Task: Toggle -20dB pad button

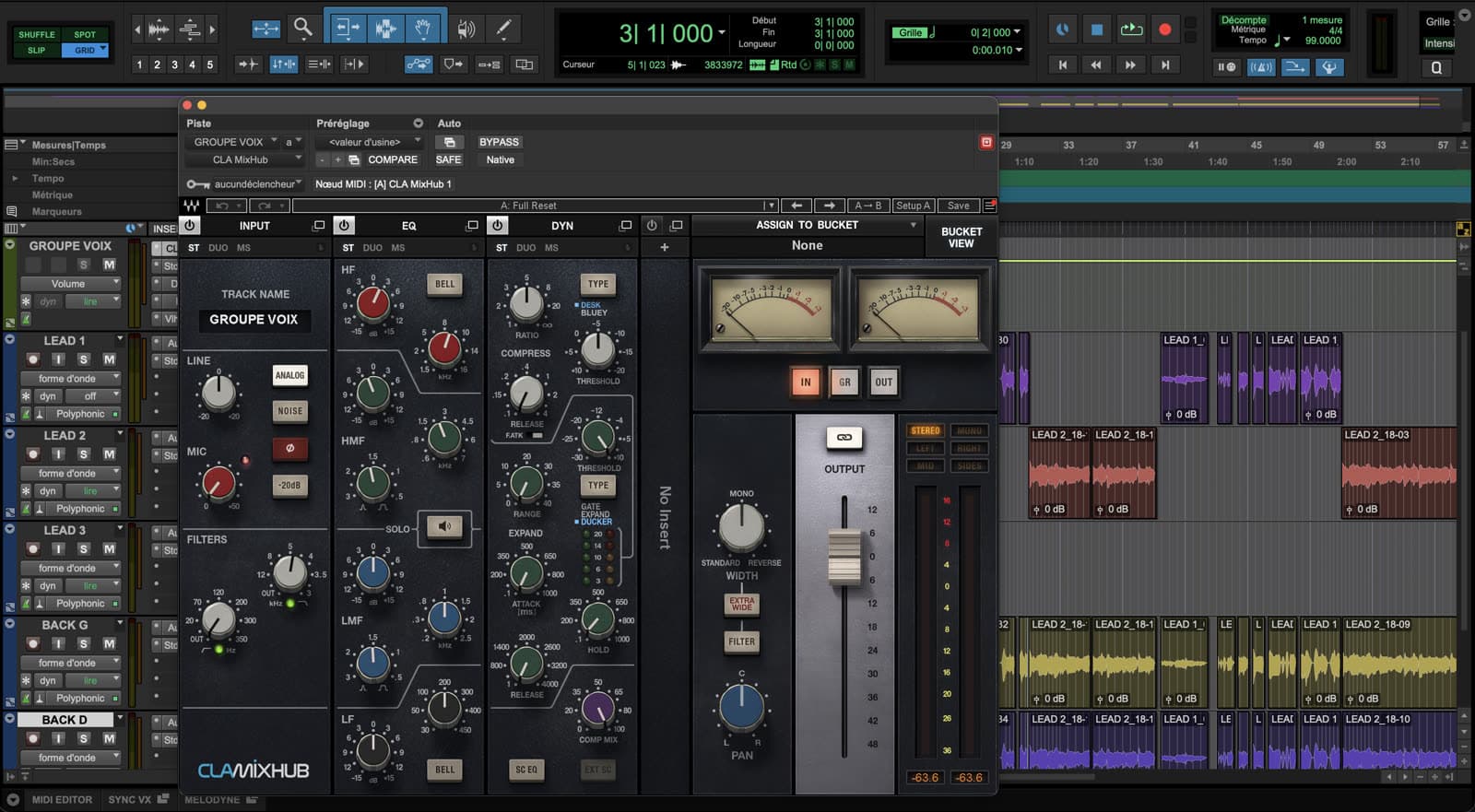Action: pyautogui.click(x=289, y=485)
